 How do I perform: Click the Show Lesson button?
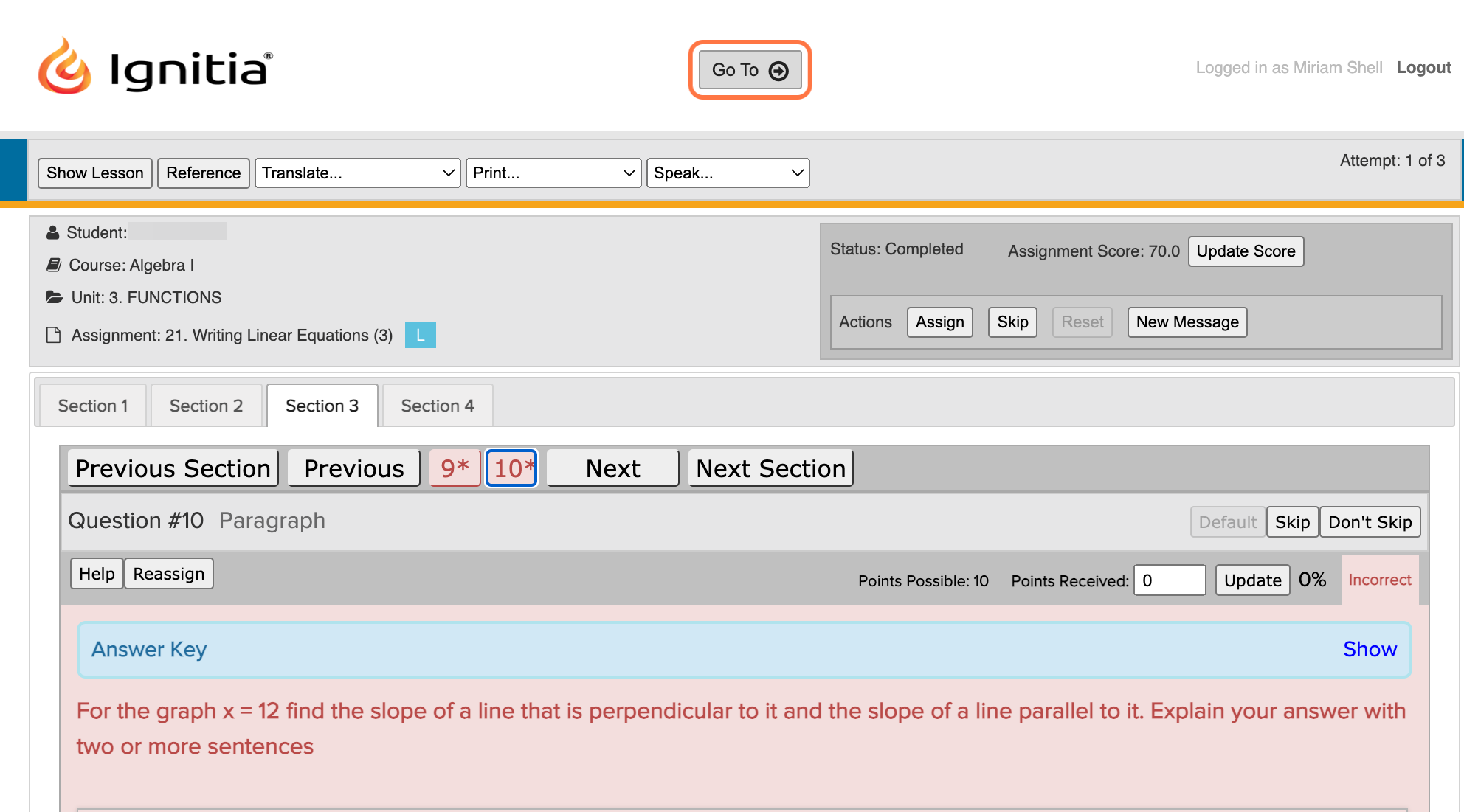[95, 173]
